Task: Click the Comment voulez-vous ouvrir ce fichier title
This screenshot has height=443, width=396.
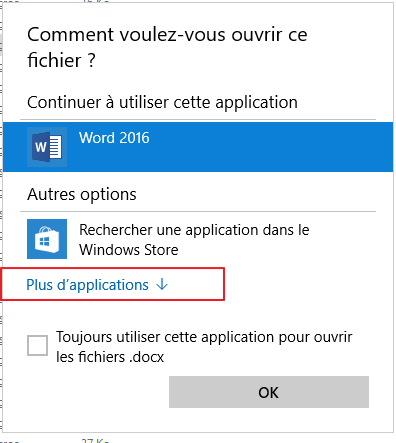Action: click(x=167, y=47)
